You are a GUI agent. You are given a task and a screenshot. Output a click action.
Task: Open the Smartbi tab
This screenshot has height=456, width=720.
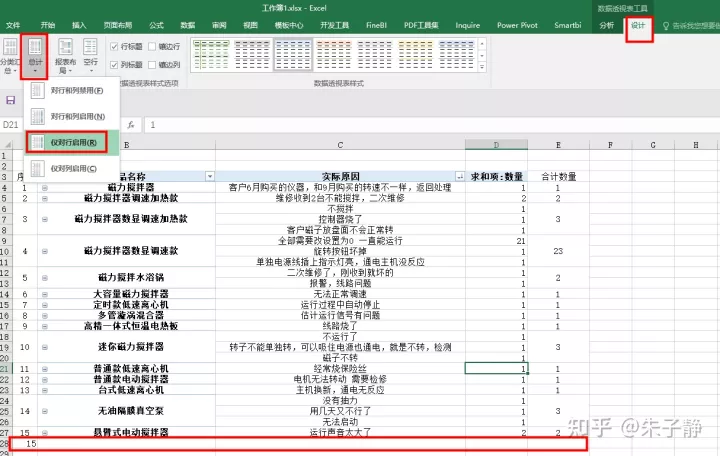point(568,25)
